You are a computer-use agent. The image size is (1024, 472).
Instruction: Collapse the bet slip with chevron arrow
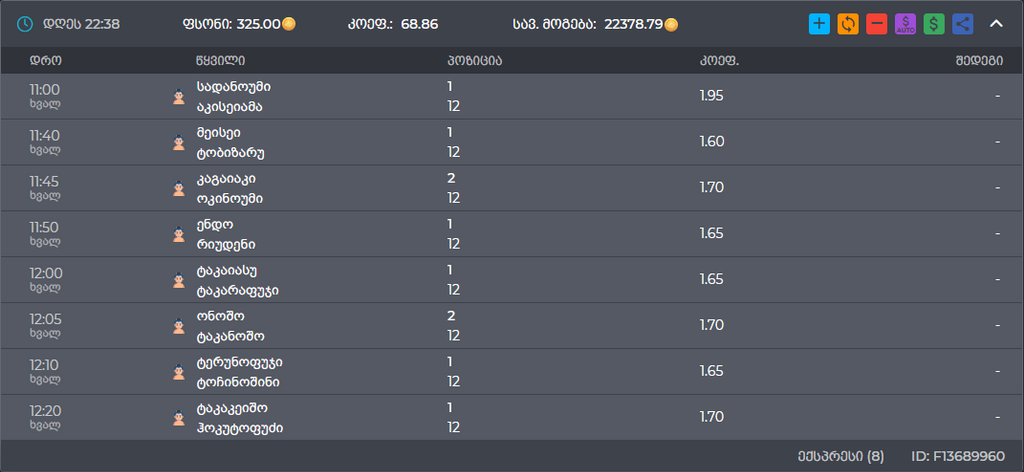pos(996,24)
